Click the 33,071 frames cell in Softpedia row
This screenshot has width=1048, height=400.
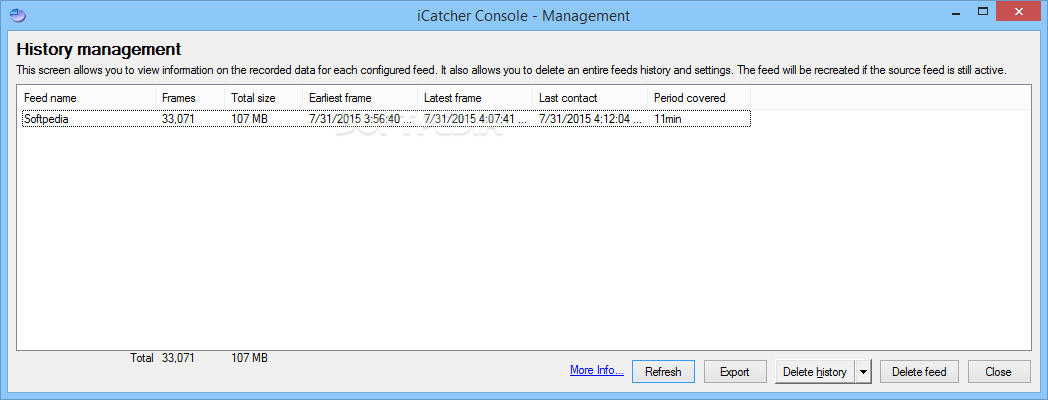tap(178, 118)
